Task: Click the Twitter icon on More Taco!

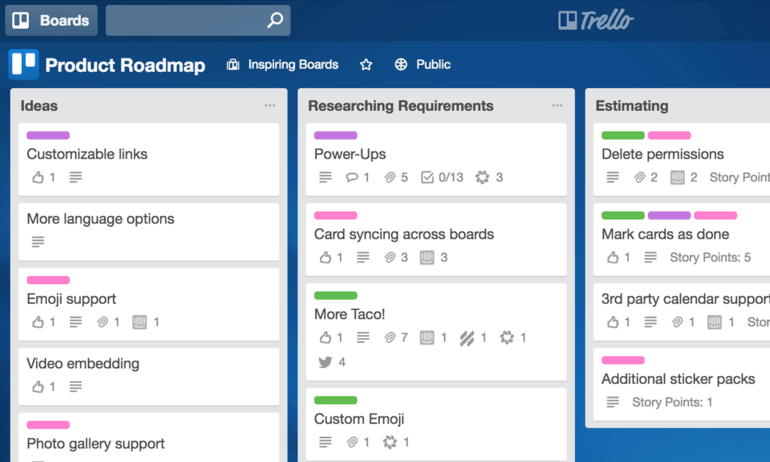Action: tap(325, 362)
